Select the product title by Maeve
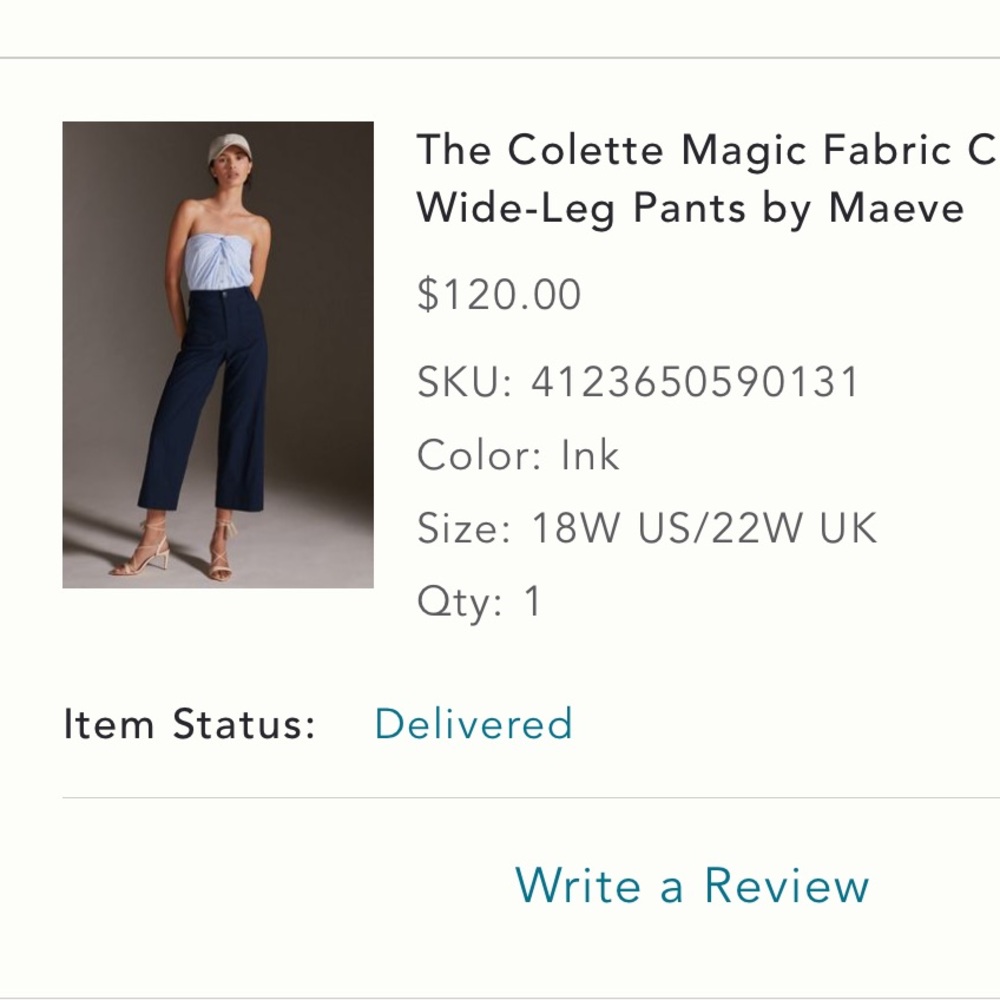1000x1000 pixels. tap(690, 180)
